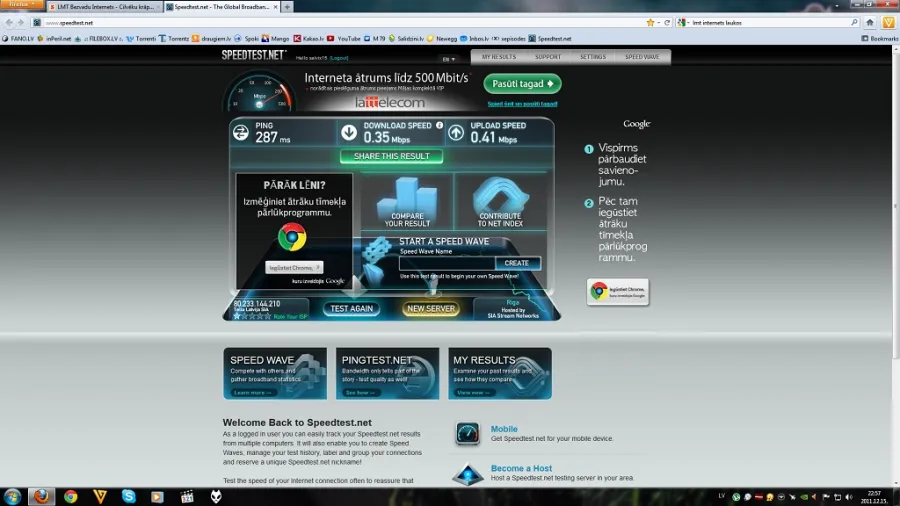
Task: Open the Kakao.lv bookmark
Action: coord(309,38)
